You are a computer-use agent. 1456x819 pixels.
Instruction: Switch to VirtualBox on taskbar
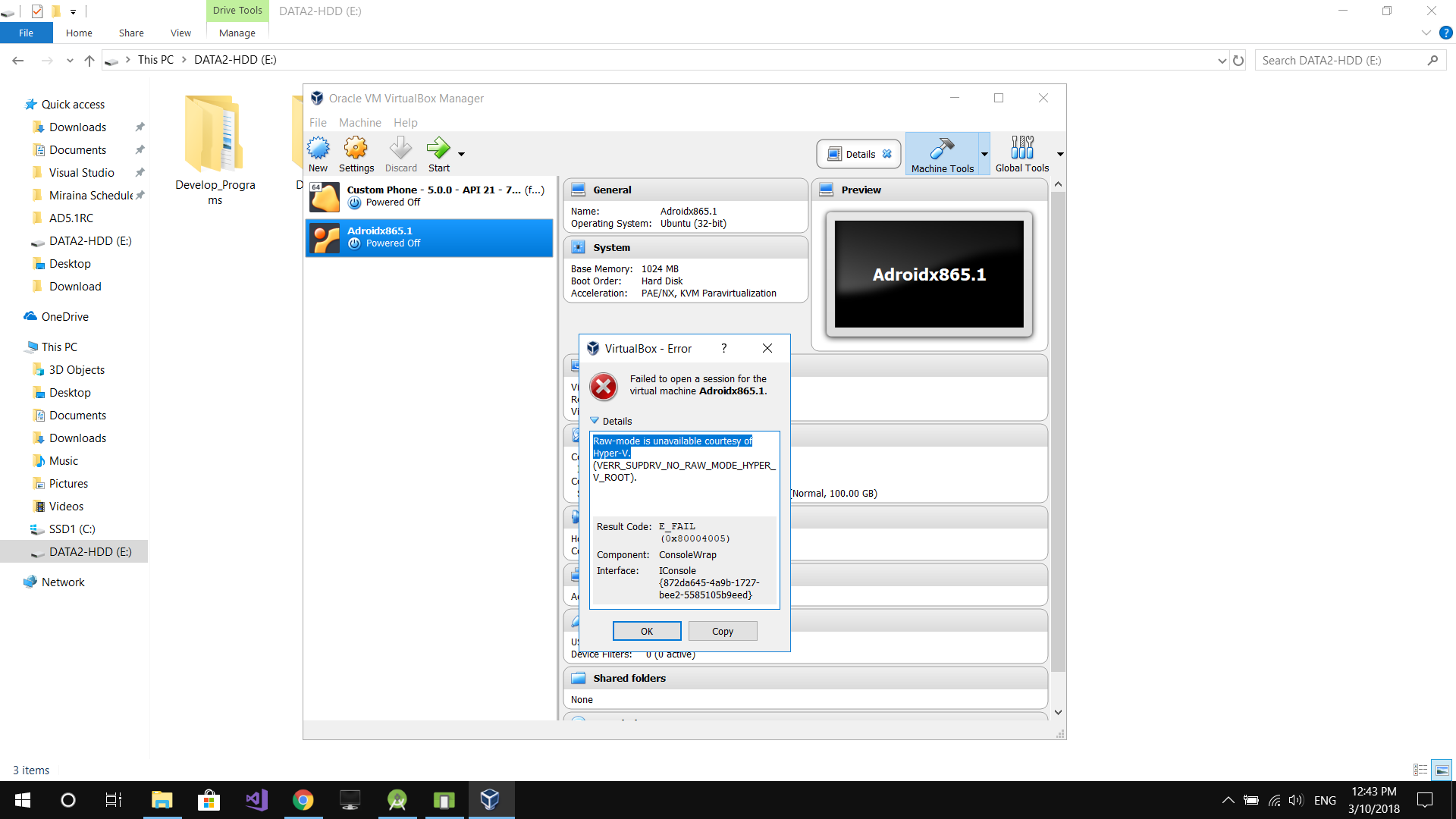tap(491, 800)
